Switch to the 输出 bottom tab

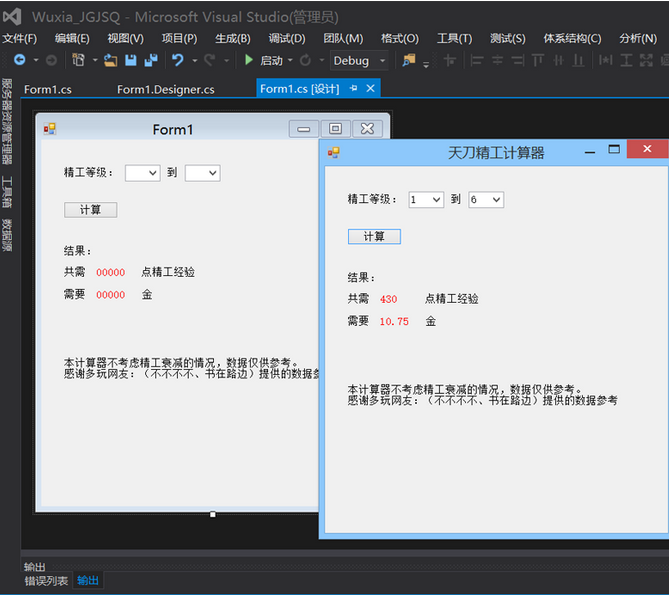[88, 580]
